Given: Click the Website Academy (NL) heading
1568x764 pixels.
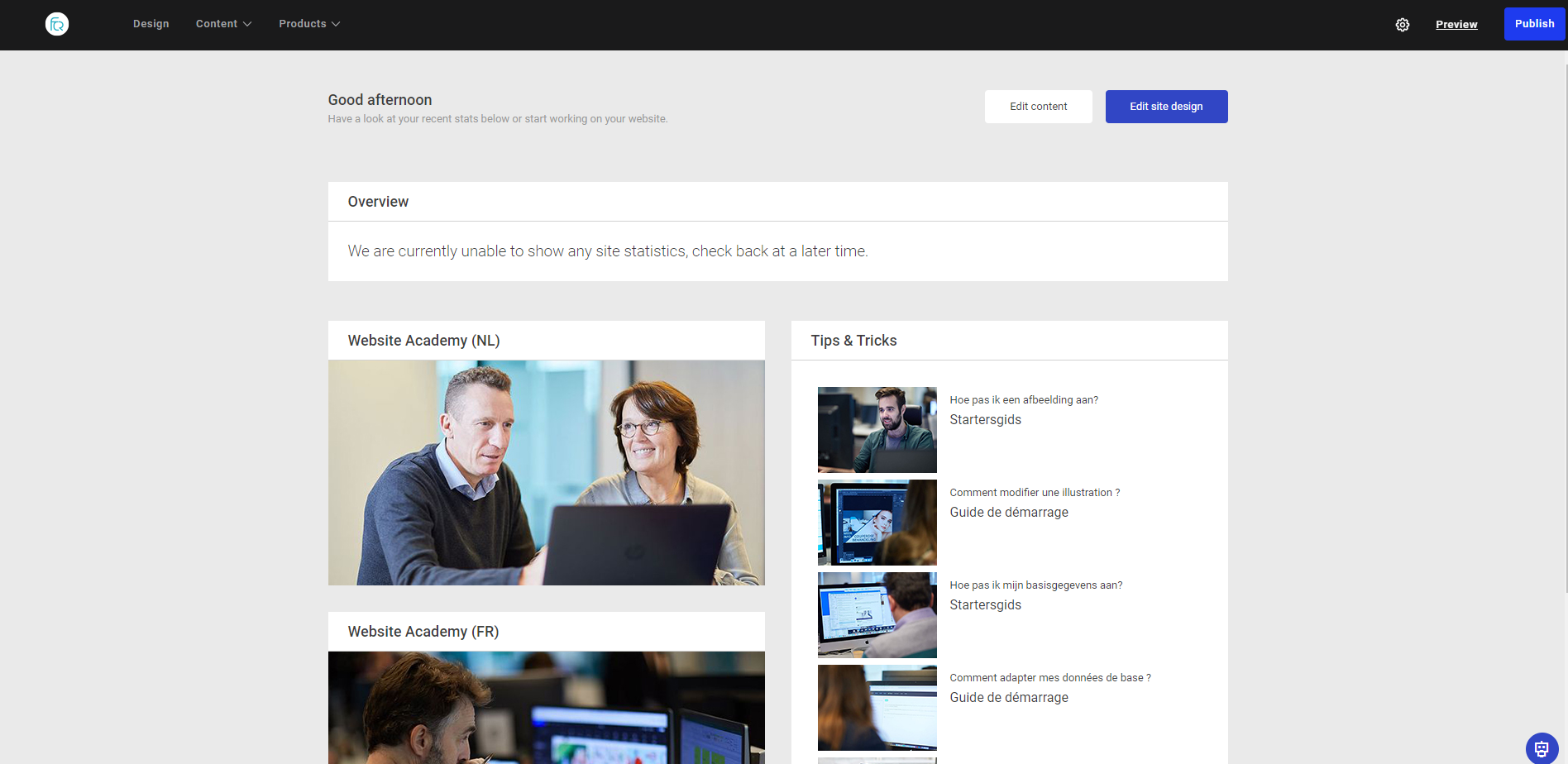Looking at the screenshot, I should click(423, 341).
